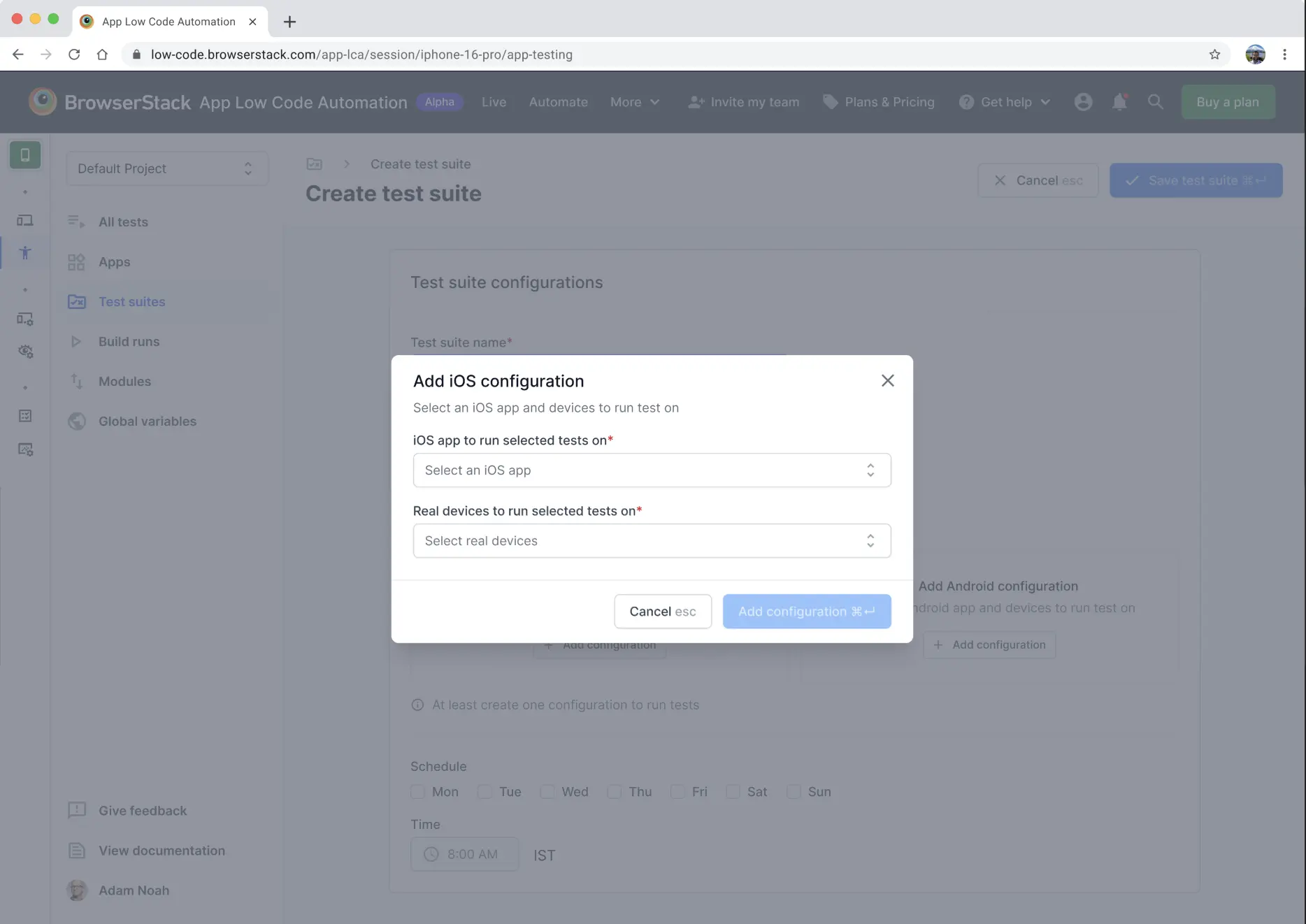The image size is (1306, 924).
Task: Open the Select an iOS app dropdown
Action: (x=652, y=470)
